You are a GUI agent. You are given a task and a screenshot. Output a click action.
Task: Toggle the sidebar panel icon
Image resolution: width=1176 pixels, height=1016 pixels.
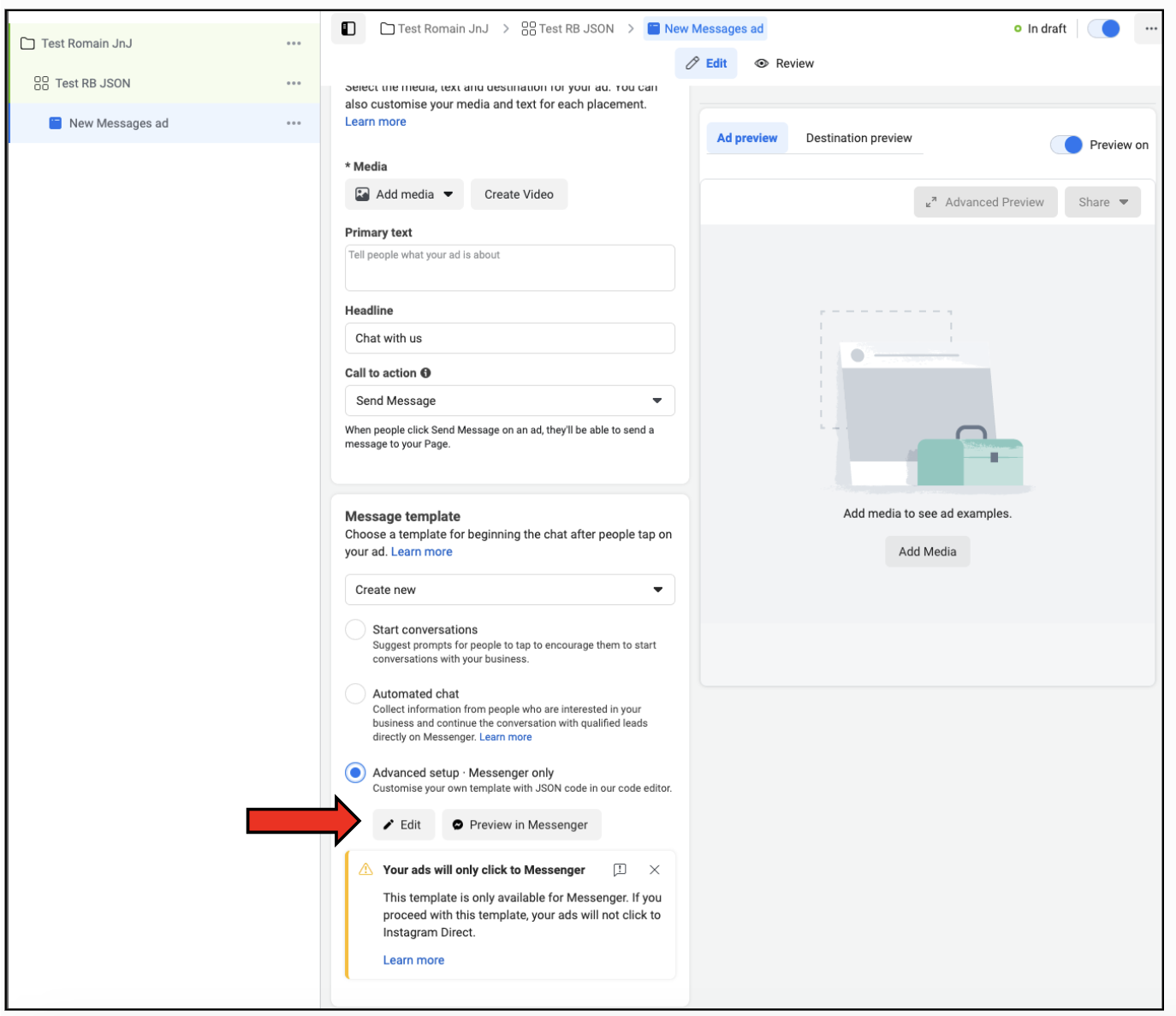pyautogui.click(x=348, y=28)
